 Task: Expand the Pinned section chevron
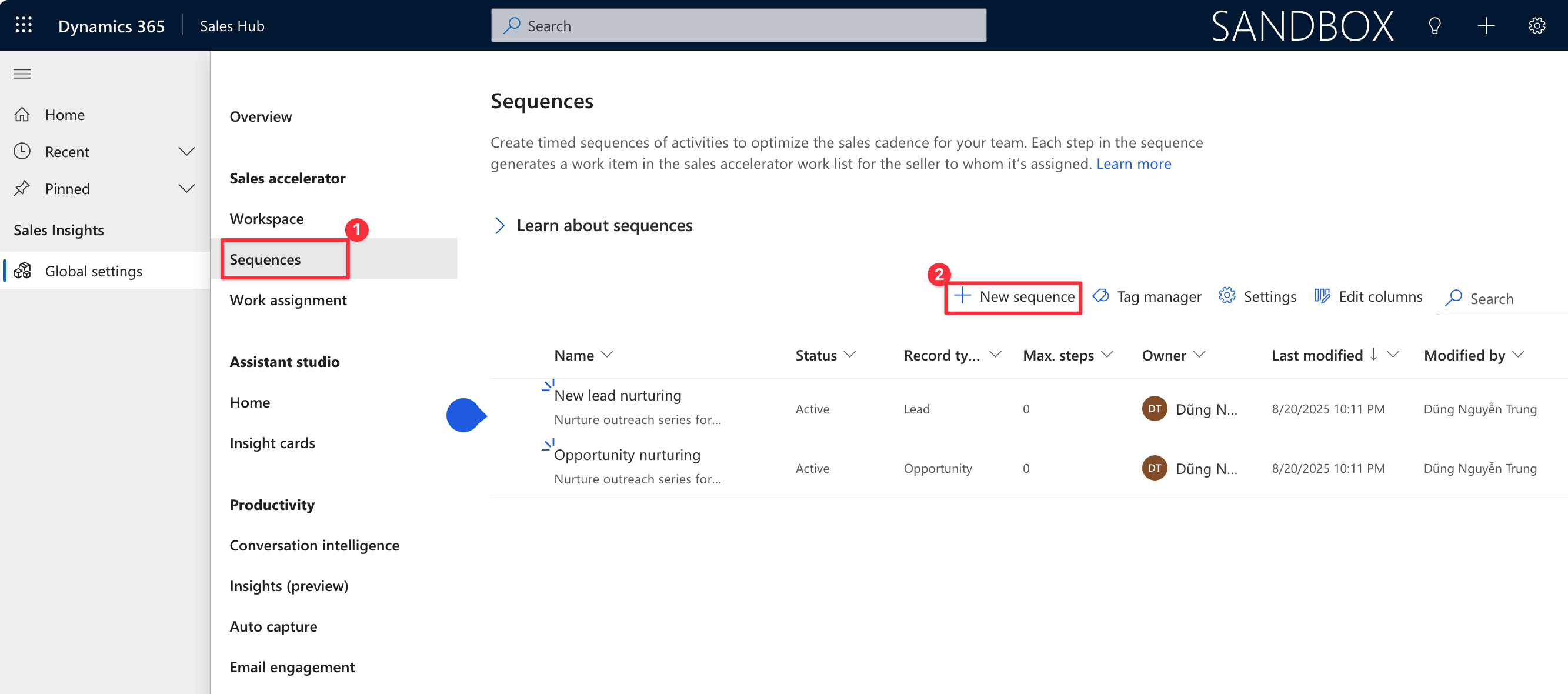pyautogui.click(x=186, y=189)
